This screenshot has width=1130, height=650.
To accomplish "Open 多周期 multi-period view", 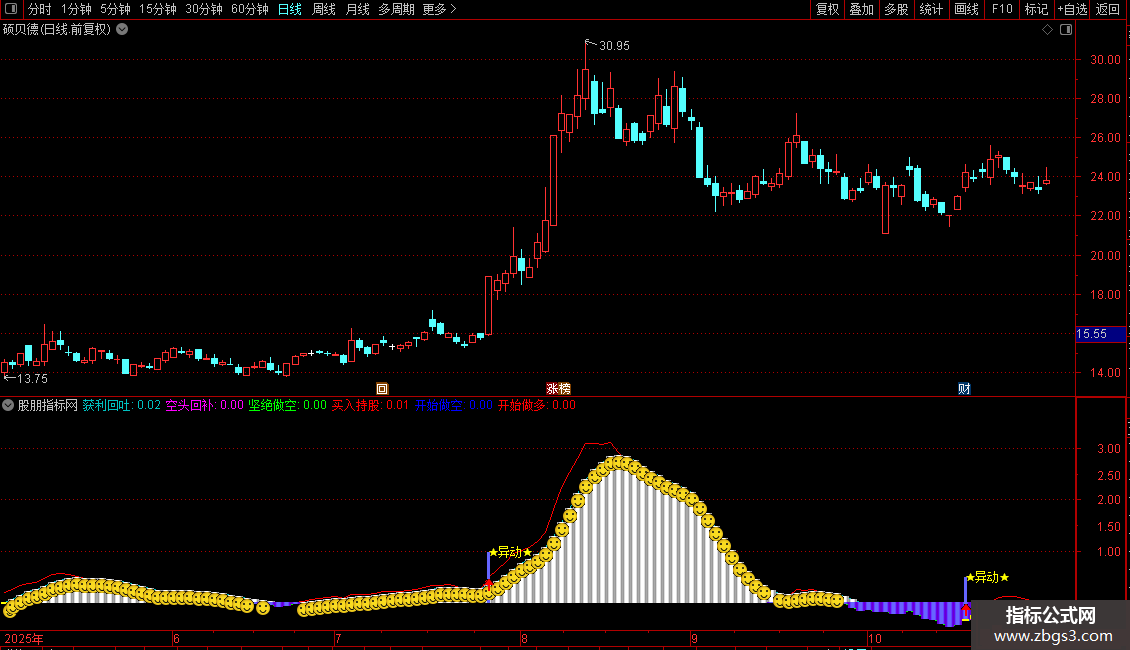I will click(396, 9).
